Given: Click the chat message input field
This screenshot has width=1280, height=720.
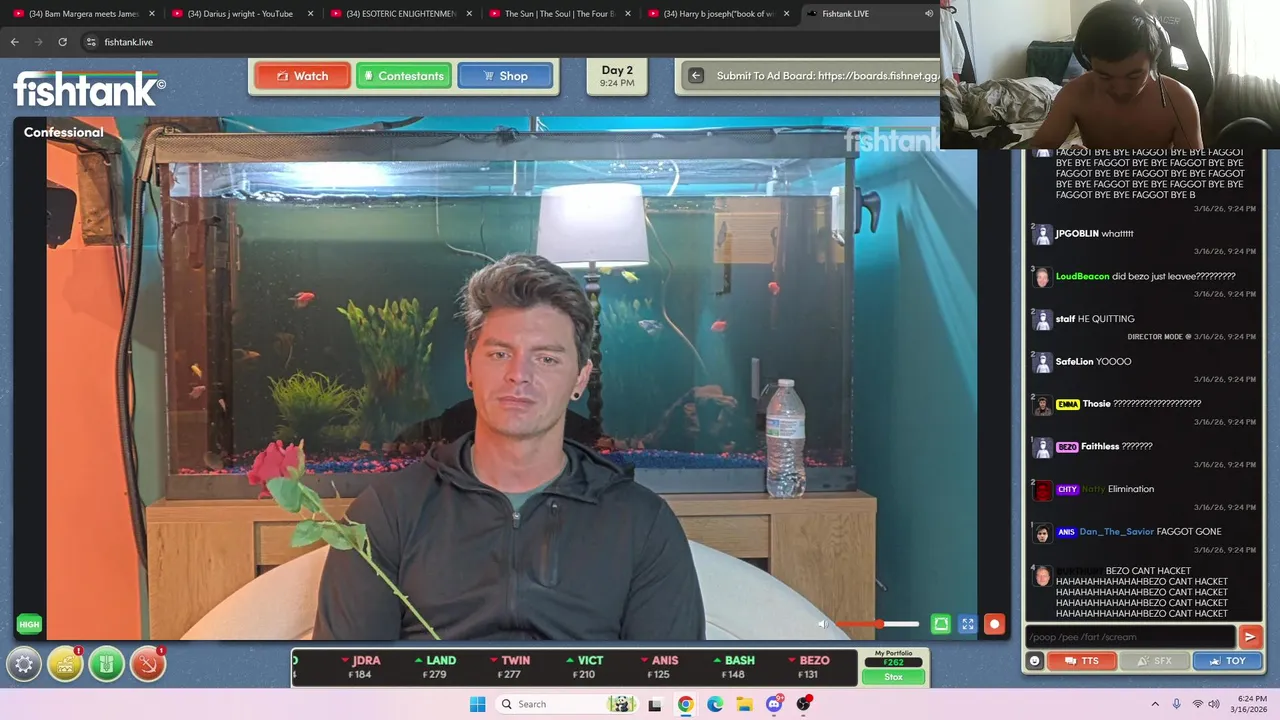Looking at the screenshot, I should coord(1130,637).
